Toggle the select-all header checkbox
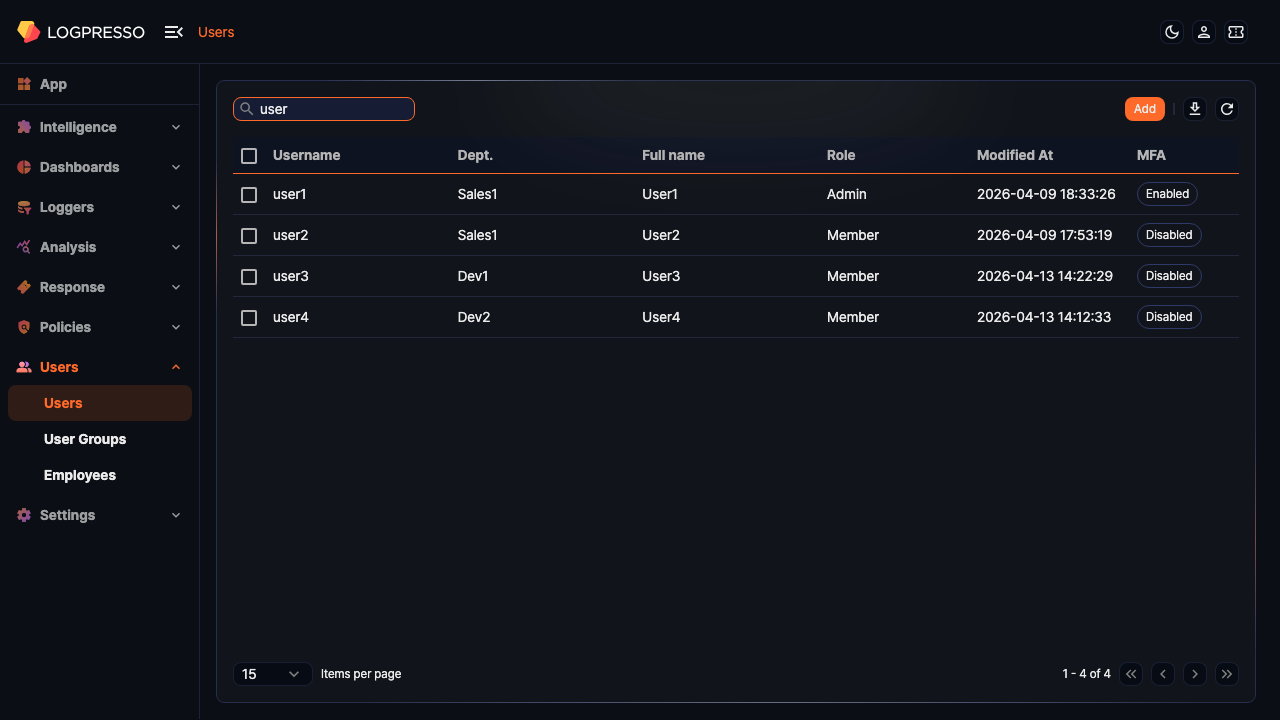The image size is (1280, 720). click(249, 156)
